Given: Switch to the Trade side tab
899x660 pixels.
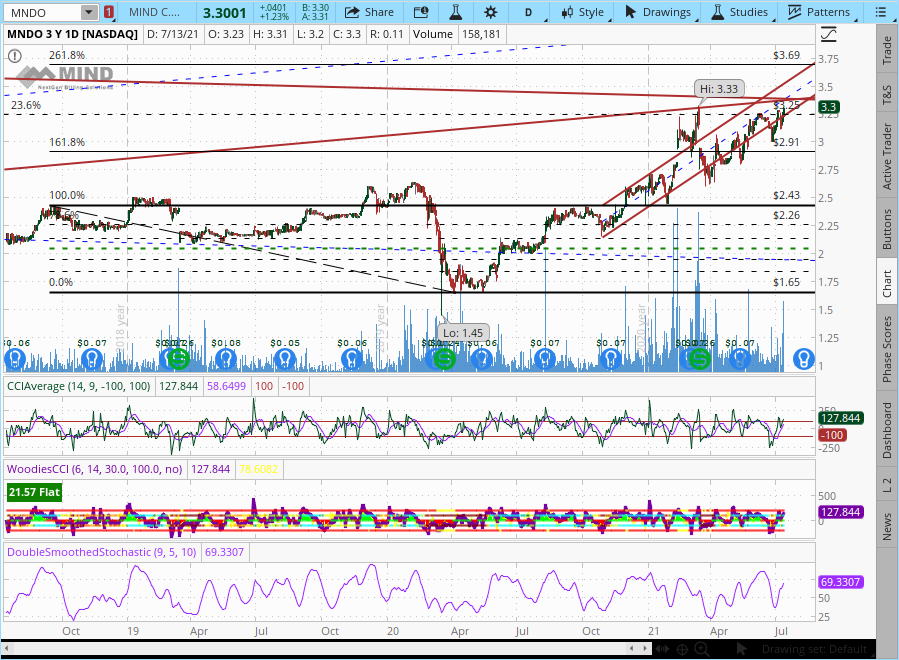Looking at the screenshot, I should [x=886, y=50].
